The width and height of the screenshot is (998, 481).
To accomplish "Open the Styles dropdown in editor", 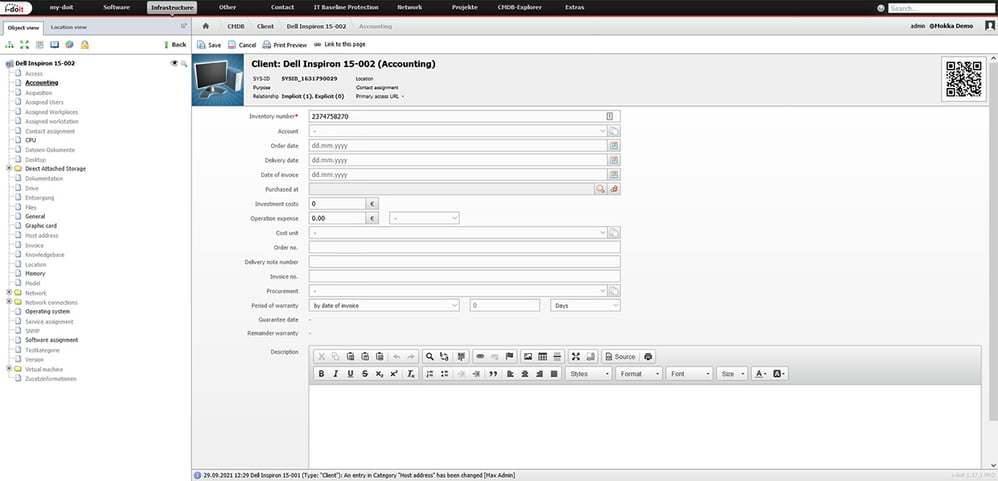I will coord(589,374).
